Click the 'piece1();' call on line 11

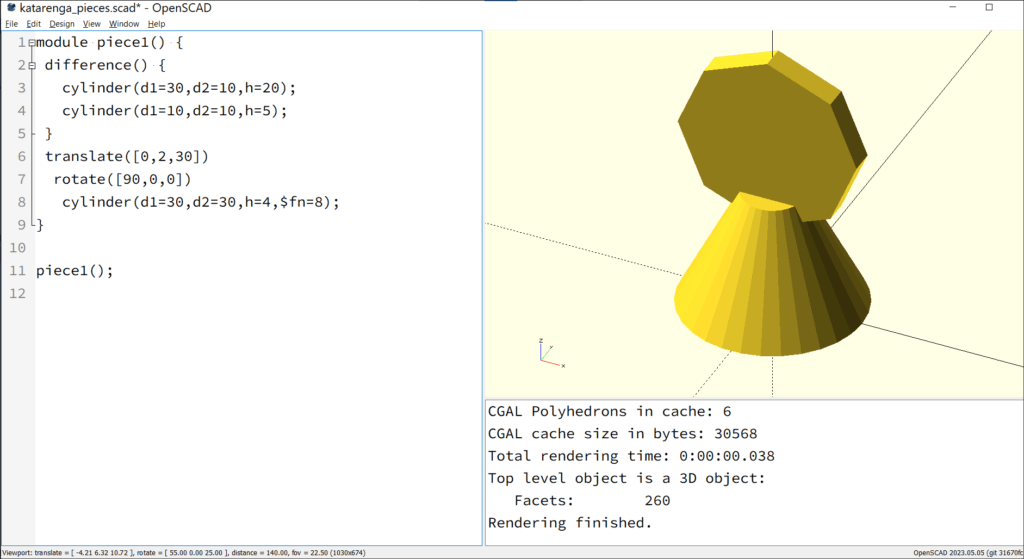[x=74, y=270]
